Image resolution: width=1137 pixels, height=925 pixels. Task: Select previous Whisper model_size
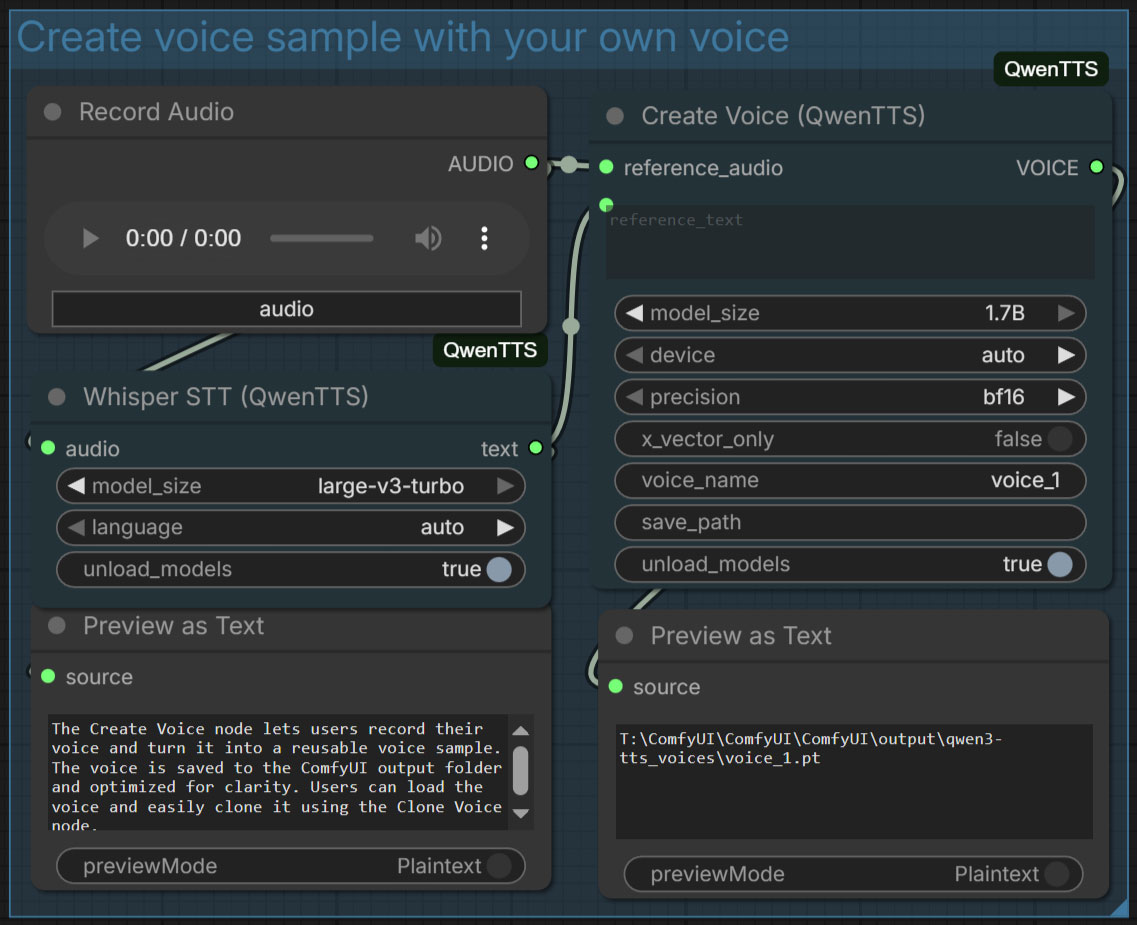pos(76,486)
